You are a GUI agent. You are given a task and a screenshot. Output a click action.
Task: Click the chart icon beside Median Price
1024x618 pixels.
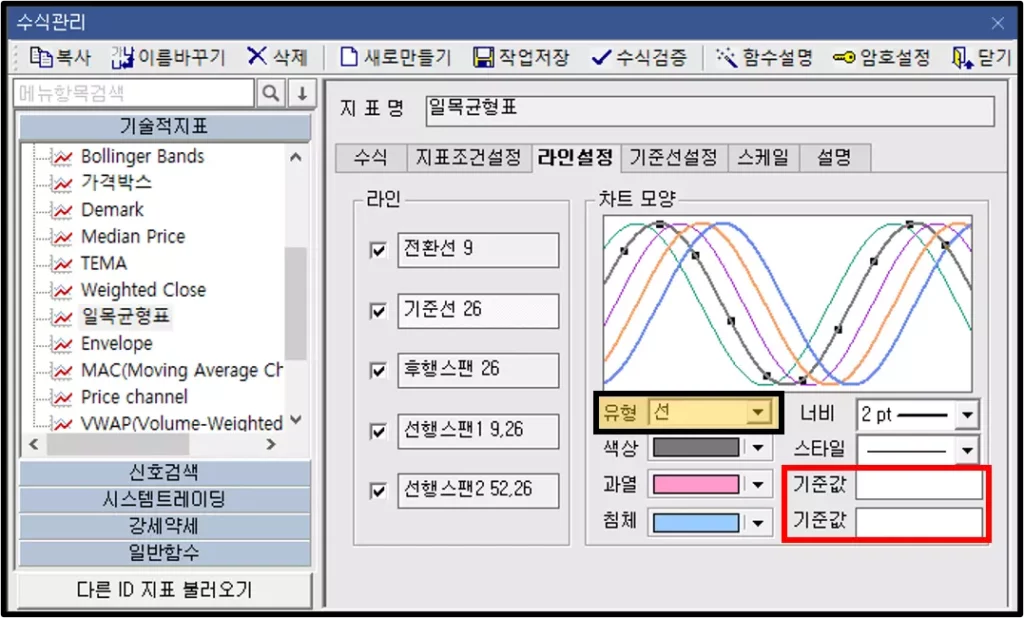[62, 237]
